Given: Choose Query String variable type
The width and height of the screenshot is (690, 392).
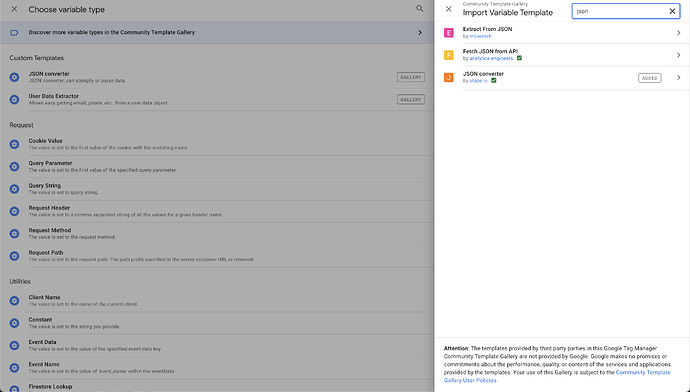Looking at the screenshot, I should (217, 189).
